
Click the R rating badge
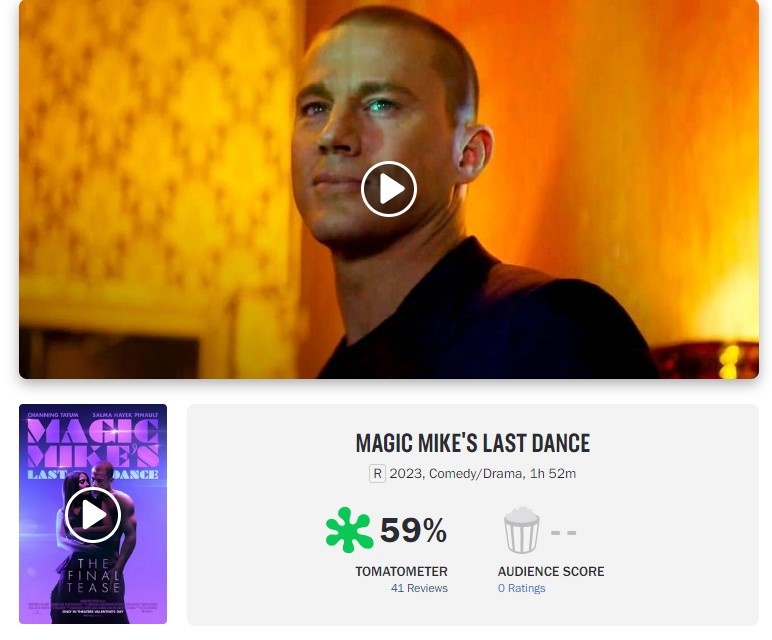point(377,474)
